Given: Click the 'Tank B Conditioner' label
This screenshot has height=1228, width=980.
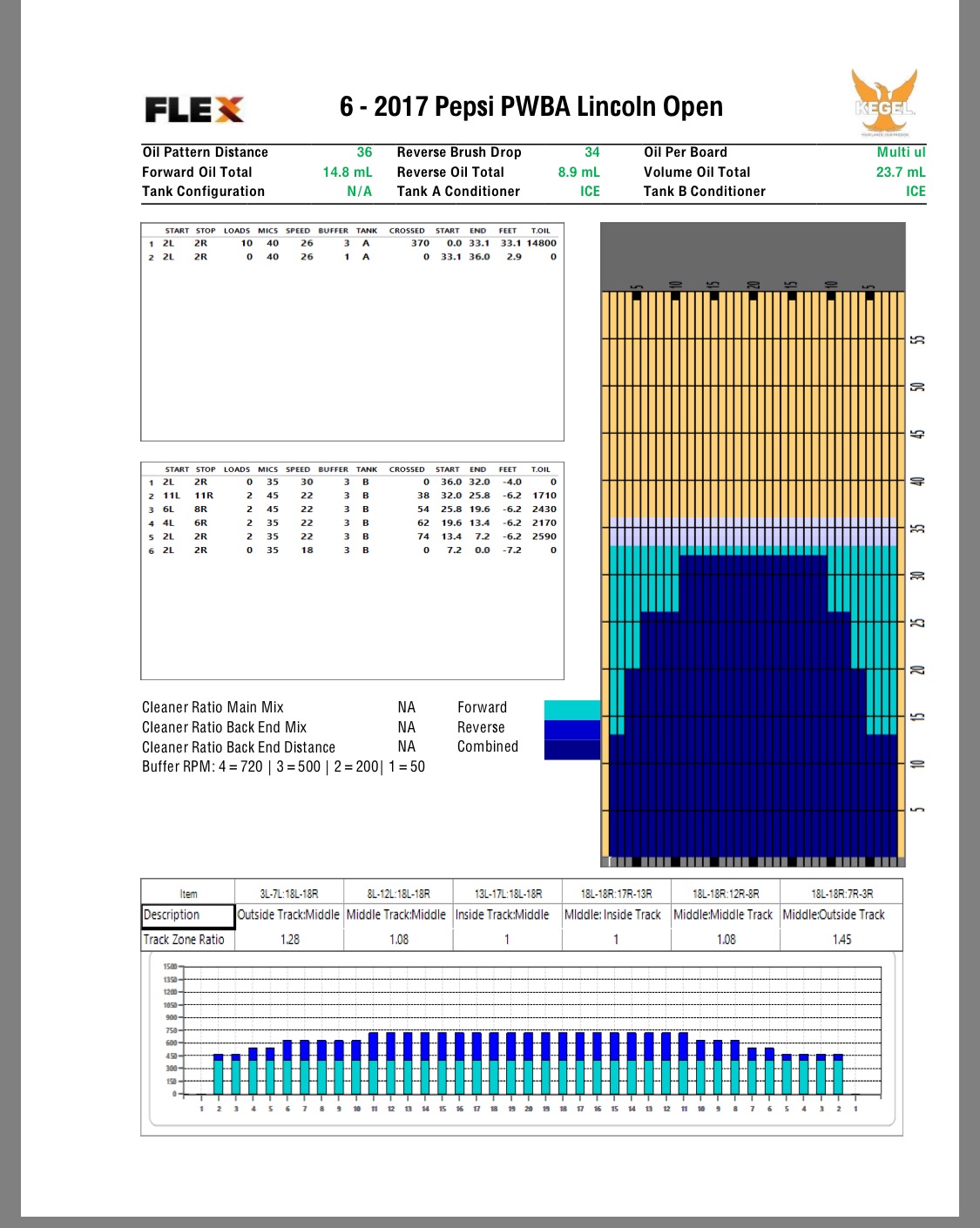Looking at the screenshot, I should tap(705, 192).
